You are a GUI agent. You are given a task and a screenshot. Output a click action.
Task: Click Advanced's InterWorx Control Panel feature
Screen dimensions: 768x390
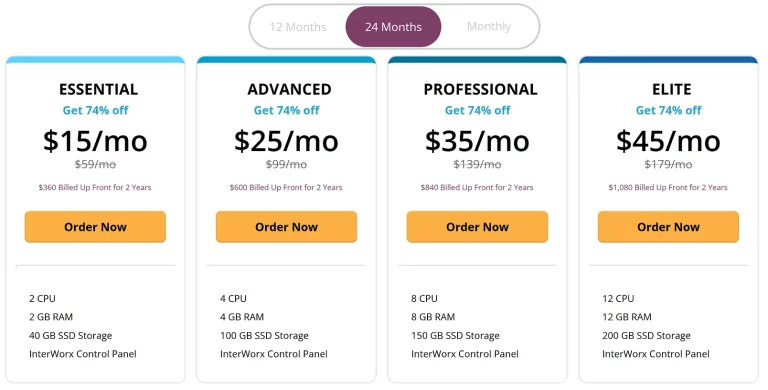[x=274, y=354]
